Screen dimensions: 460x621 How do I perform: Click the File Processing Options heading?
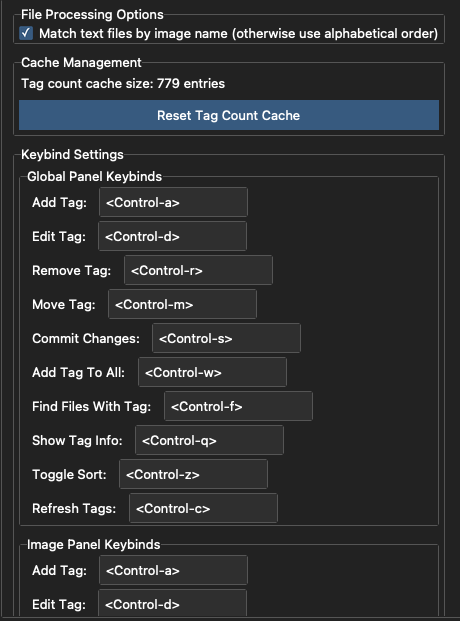click(92, 15)
